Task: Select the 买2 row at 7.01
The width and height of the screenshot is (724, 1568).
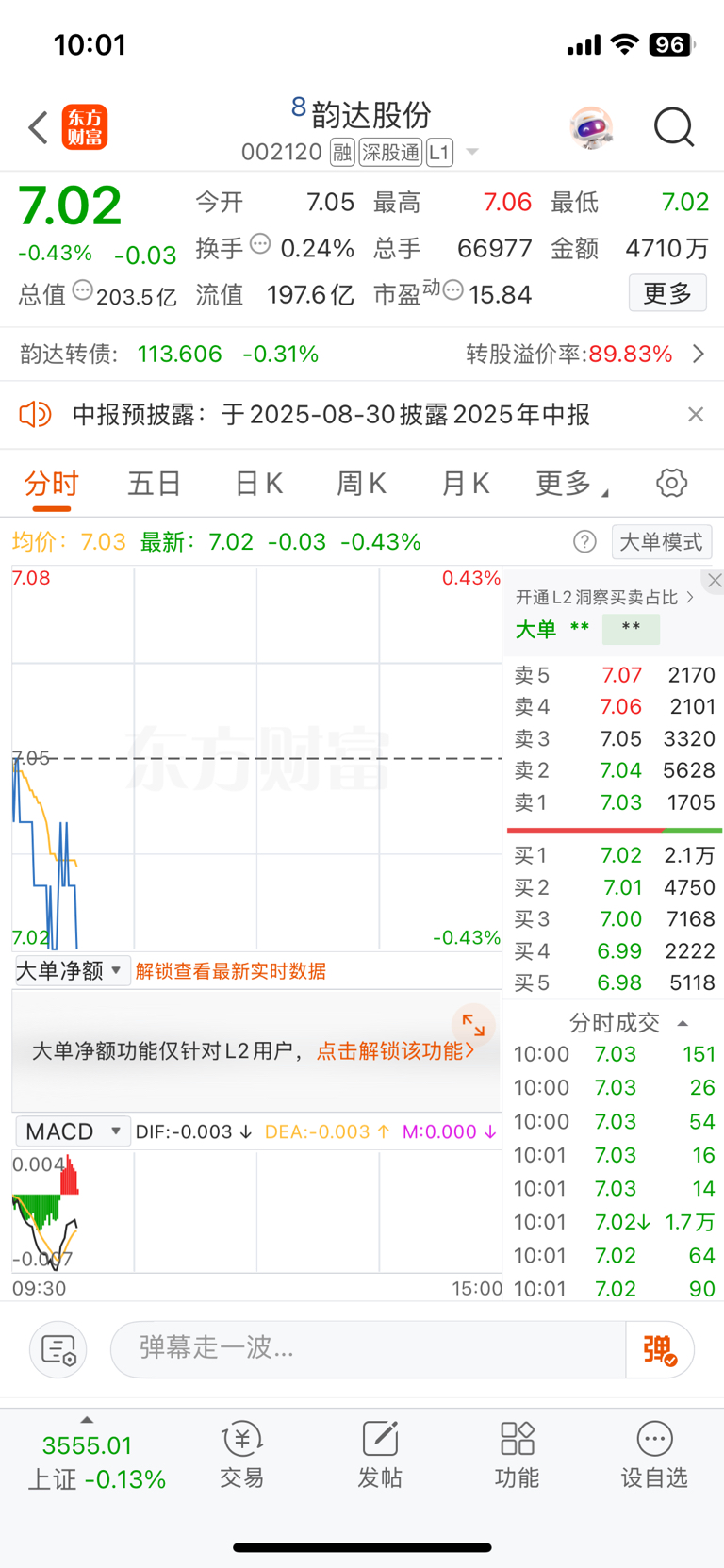Action: coord(614,887)
